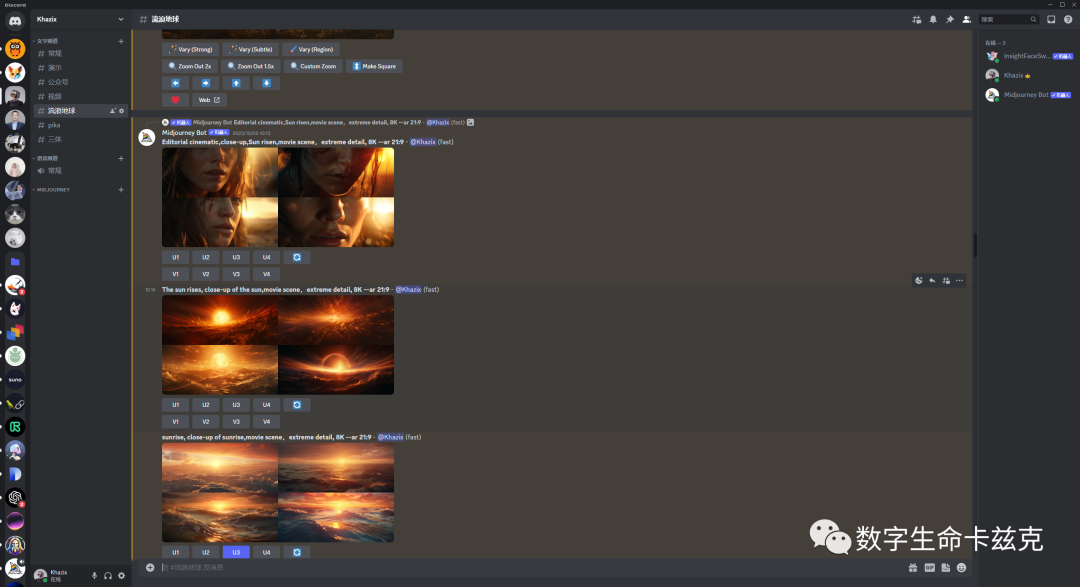Image resolution: width=1080 pixels, height=587 pixels.
Task: Toggle the member list icon
Action: (x=966, y=19)
